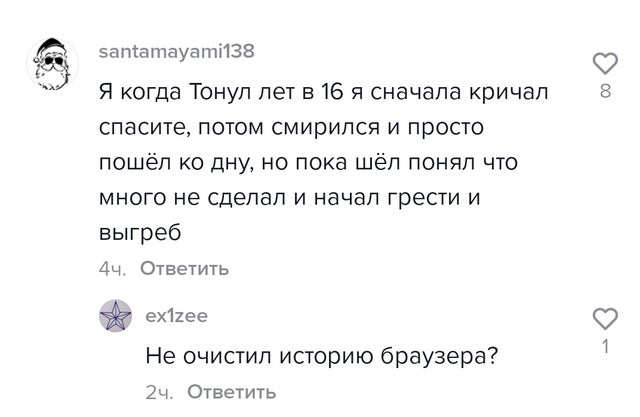This screenshot has height=417, width=640.
Task: Select the 2ч. timestamp
Action: point(159,391)
